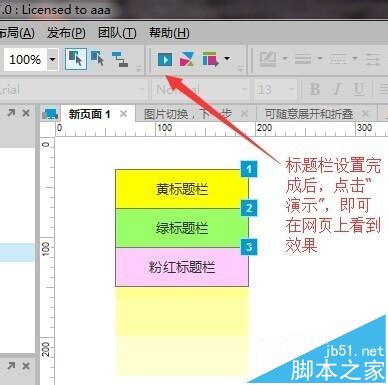Open the line width dropdown arrow

pyautogui.click(x=320, y=59)
